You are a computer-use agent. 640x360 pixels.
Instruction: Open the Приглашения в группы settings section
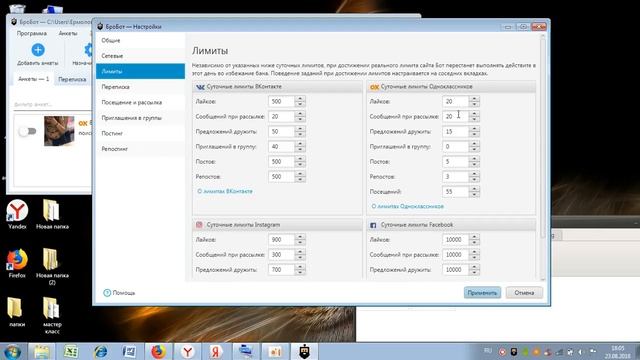[x=140, y=118]
